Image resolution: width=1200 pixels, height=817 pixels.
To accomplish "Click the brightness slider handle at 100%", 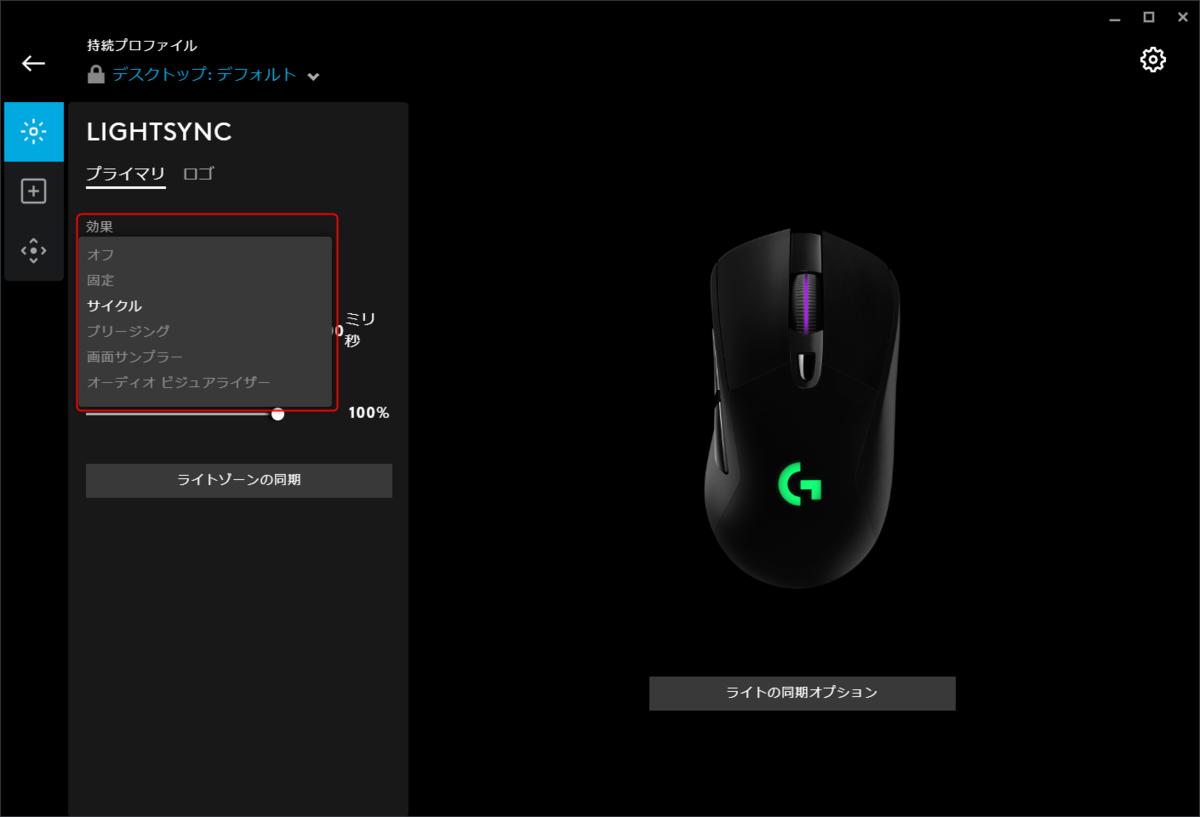I will tap(278, 413).
